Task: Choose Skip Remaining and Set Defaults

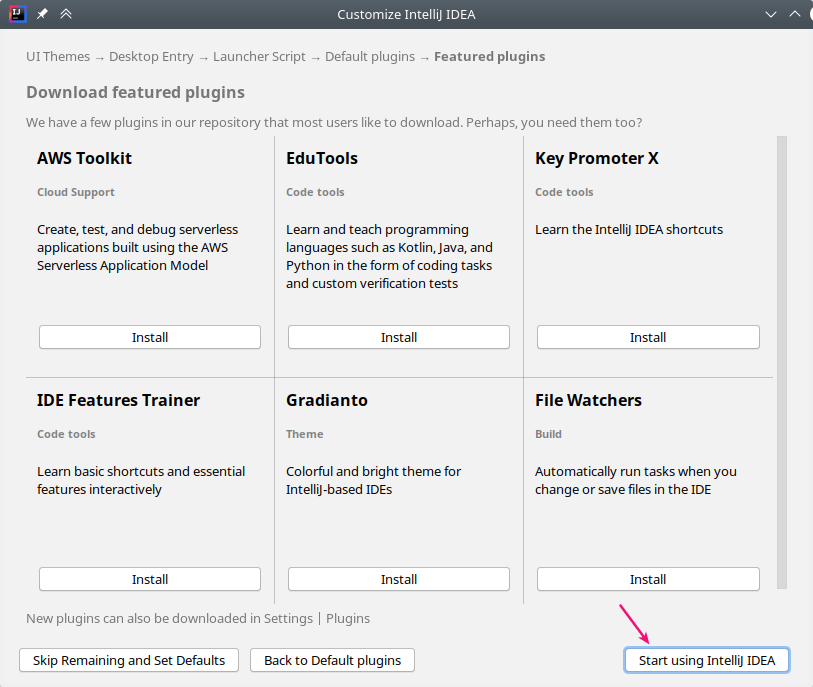Action: [129, 660]
